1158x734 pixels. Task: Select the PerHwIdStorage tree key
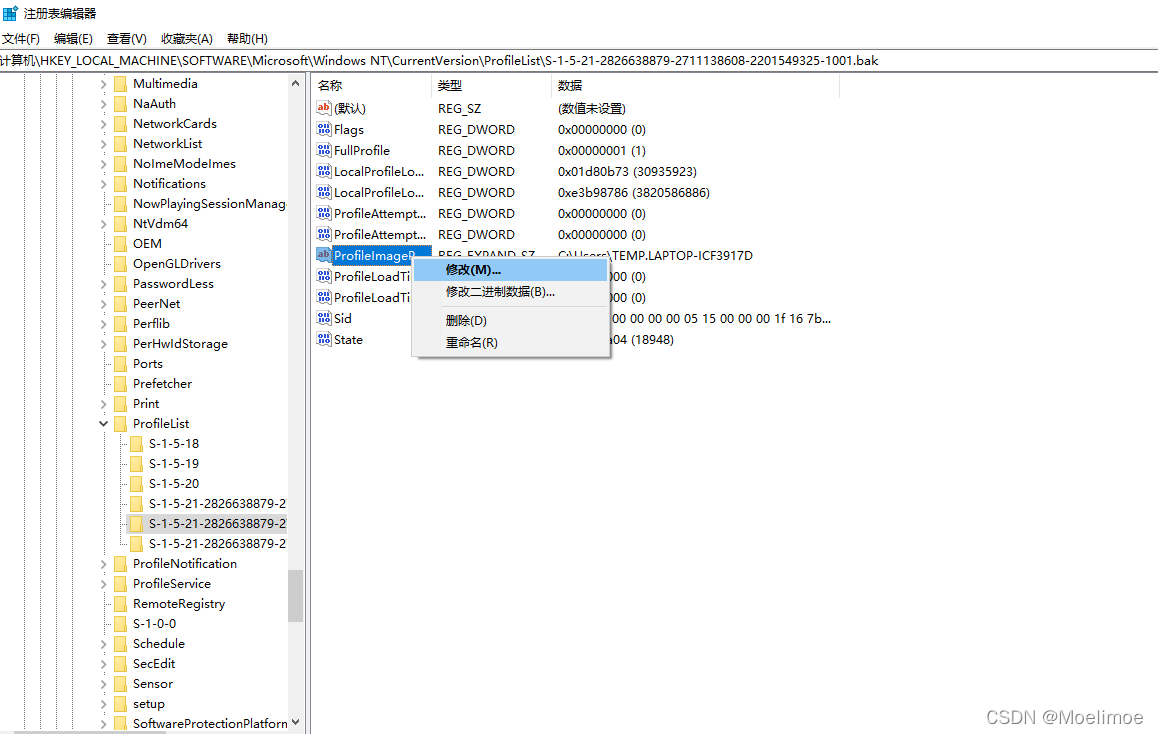(180, 343)
